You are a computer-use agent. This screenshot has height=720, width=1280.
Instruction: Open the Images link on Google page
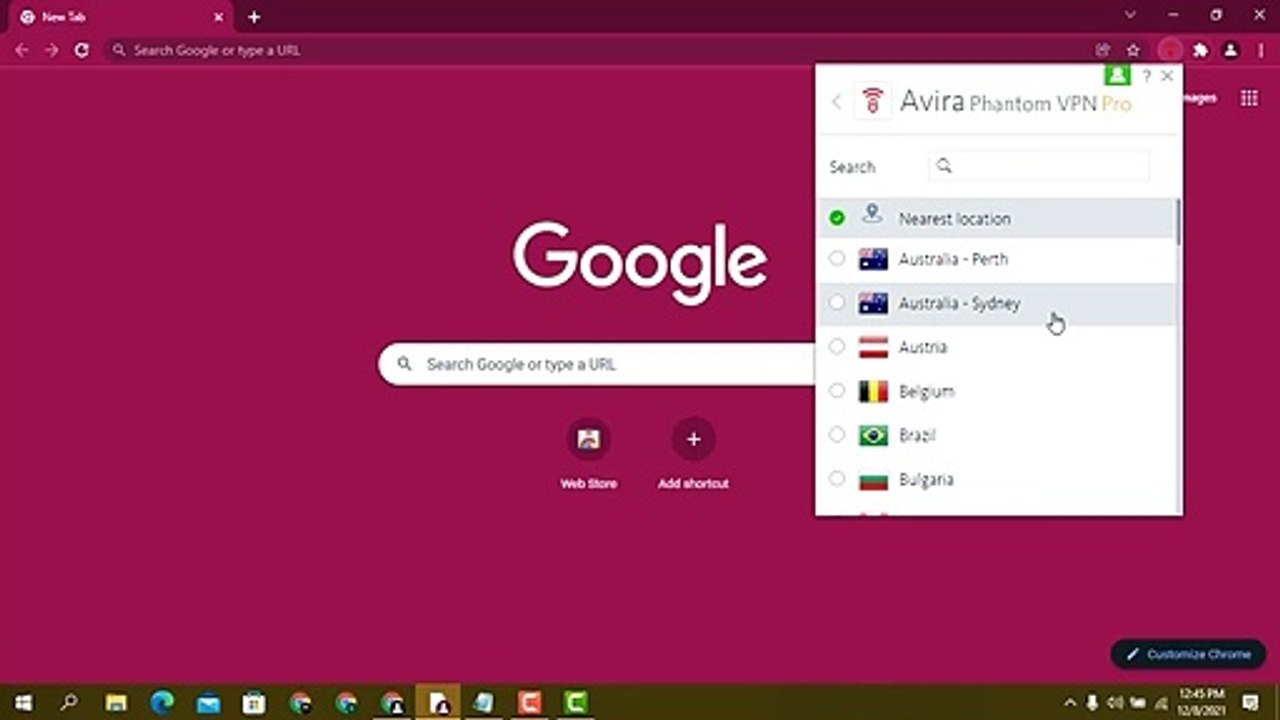1200,98
